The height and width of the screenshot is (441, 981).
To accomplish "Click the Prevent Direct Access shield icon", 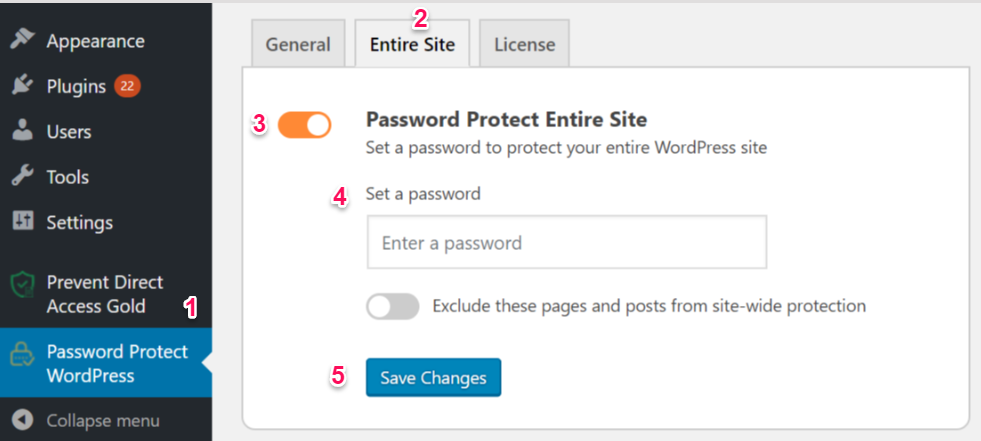I will click(23, 286).
